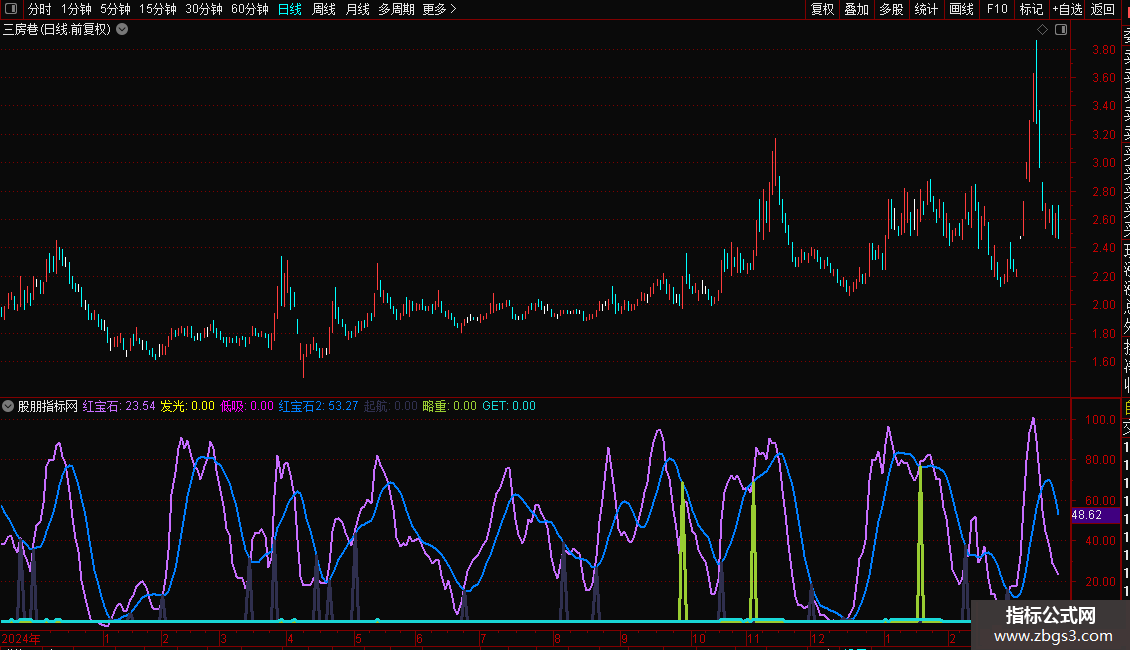
Task: Click the 100.0 indicator axis label
Action: [x=1100, y=419]
